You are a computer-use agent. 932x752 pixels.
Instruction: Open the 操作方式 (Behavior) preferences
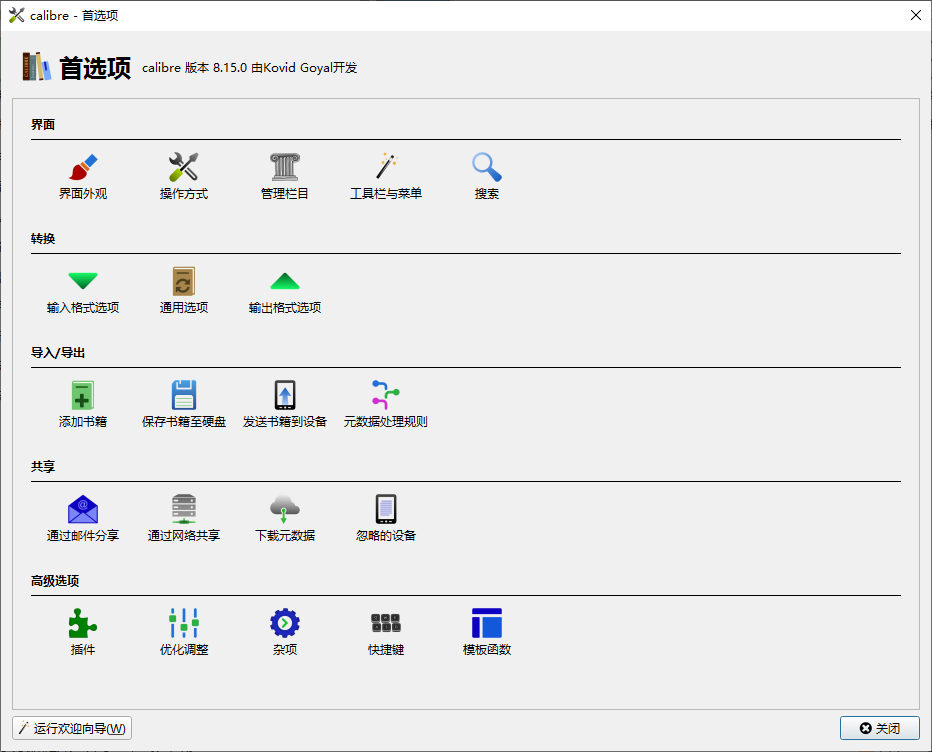(184, 175)
